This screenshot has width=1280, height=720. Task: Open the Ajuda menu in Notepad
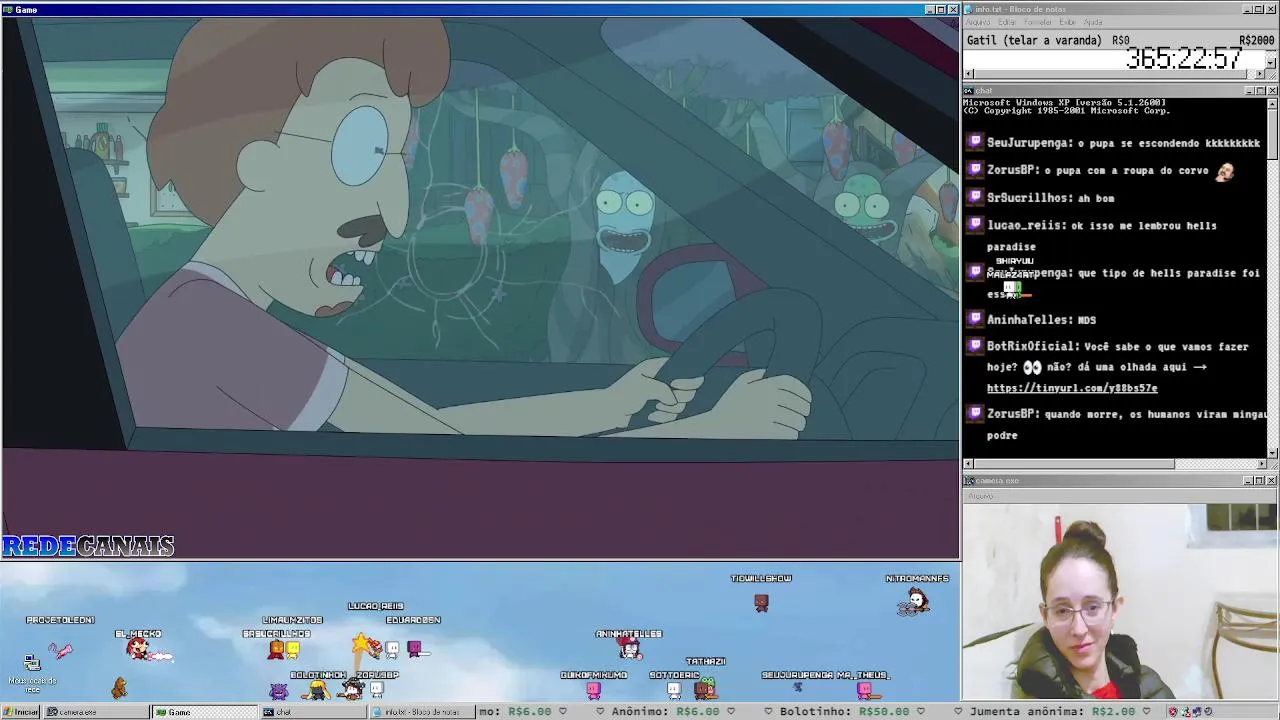point(1094,22)
